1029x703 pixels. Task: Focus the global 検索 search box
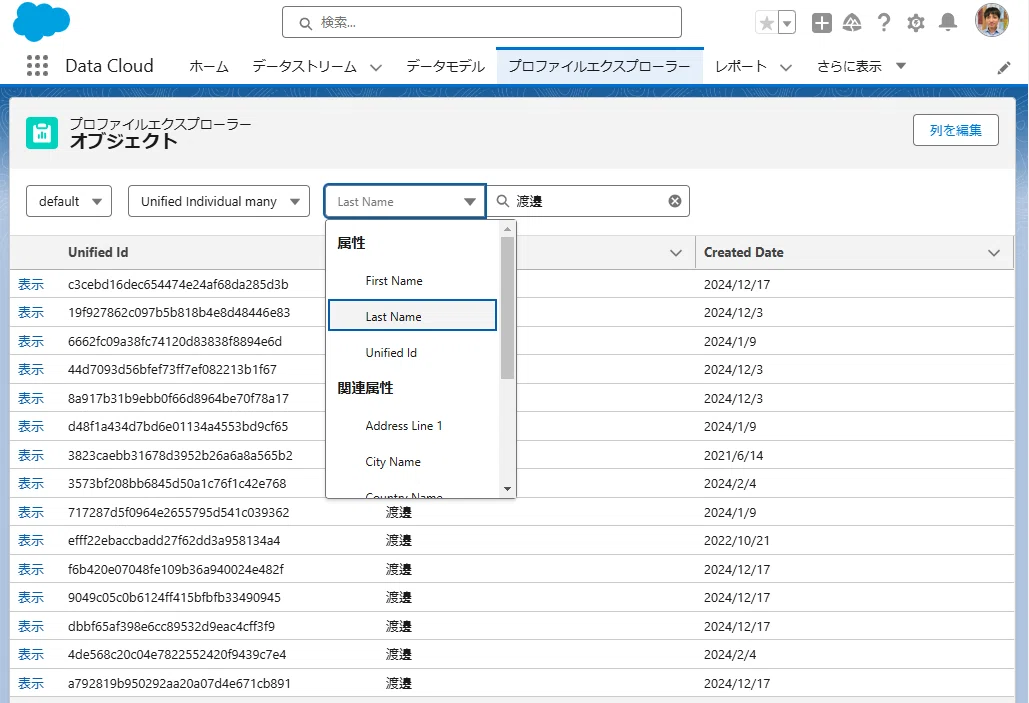click(482, 22)
